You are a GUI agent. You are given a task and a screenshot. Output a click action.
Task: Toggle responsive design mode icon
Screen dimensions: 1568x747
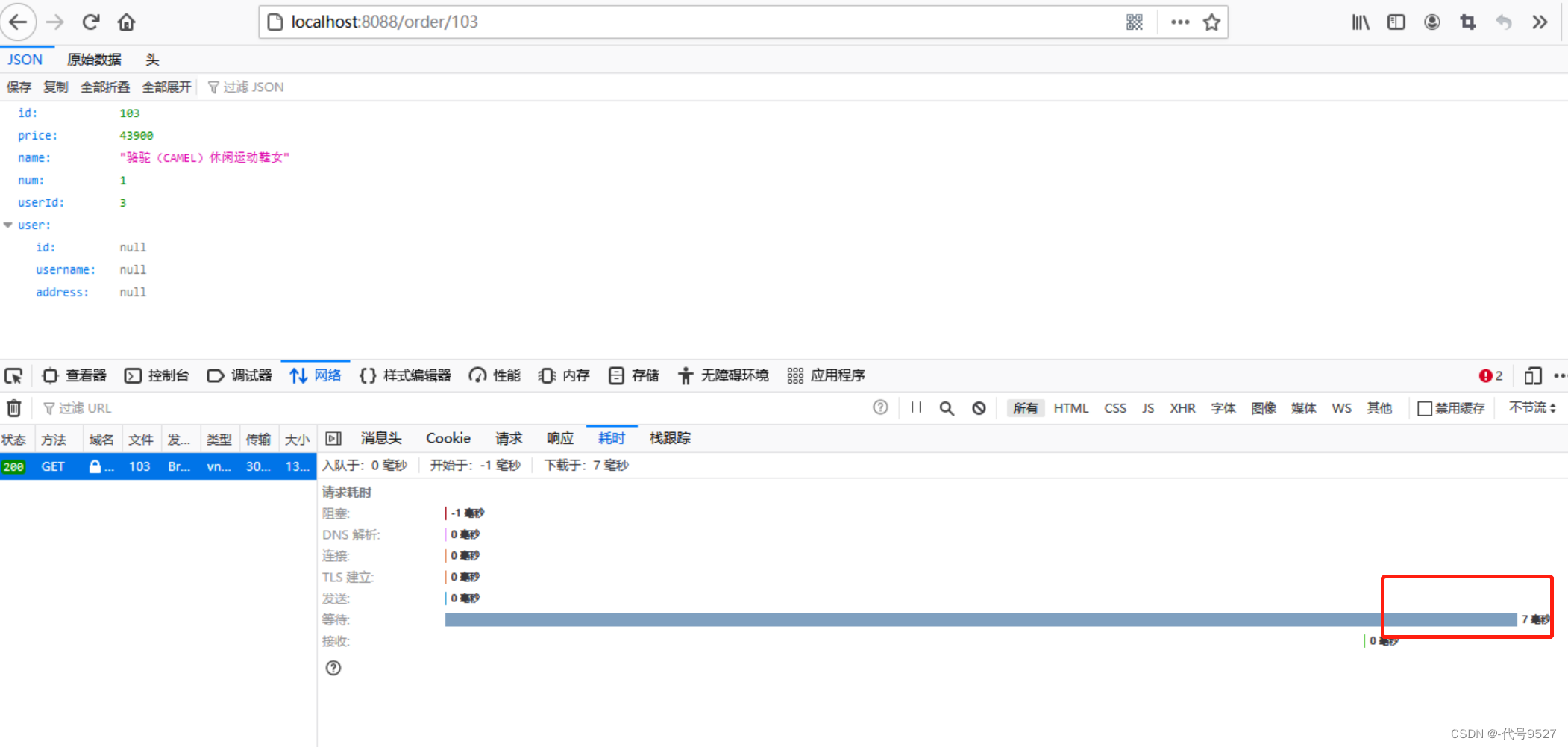click(1533, 375)
